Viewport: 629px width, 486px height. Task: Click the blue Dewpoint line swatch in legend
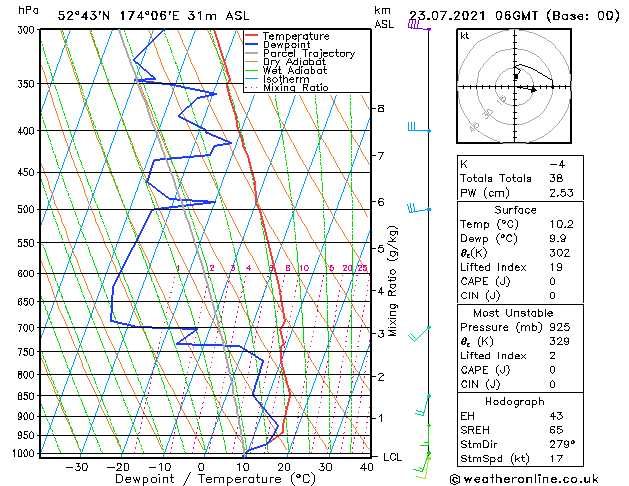coord(252,44)
